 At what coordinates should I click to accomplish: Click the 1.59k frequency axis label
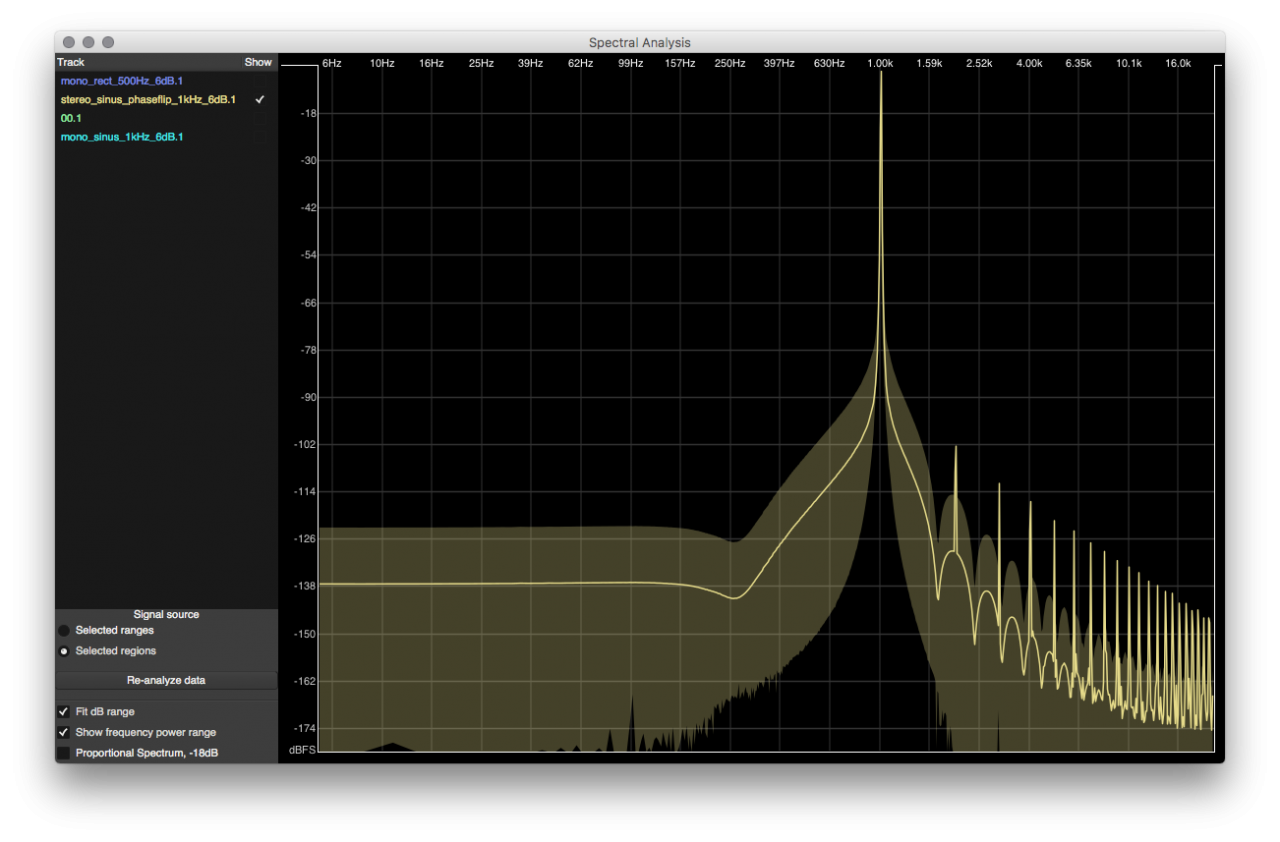(930, 63)
